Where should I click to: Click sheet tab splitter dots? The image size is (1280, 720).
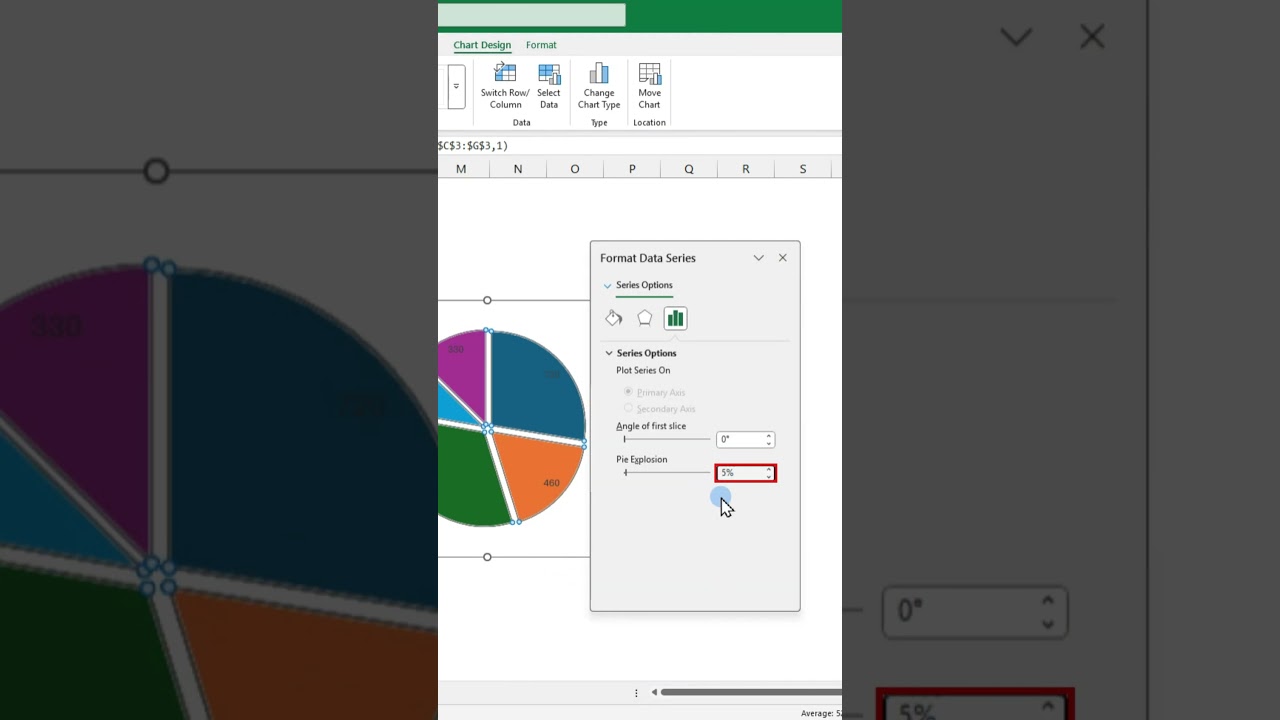click(x=636, y=692)
